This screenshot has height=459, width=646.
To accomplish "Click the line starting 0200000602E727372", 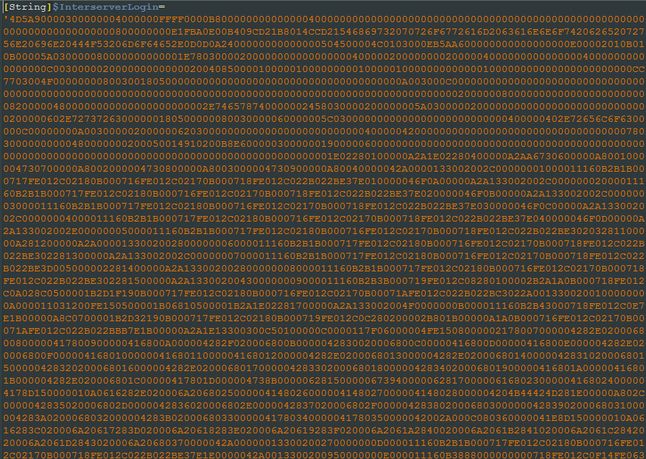I will (325, 119).
